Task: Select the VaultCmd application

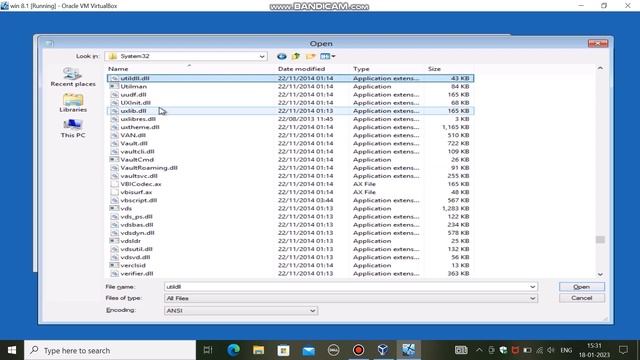Action: pos(290,160)
